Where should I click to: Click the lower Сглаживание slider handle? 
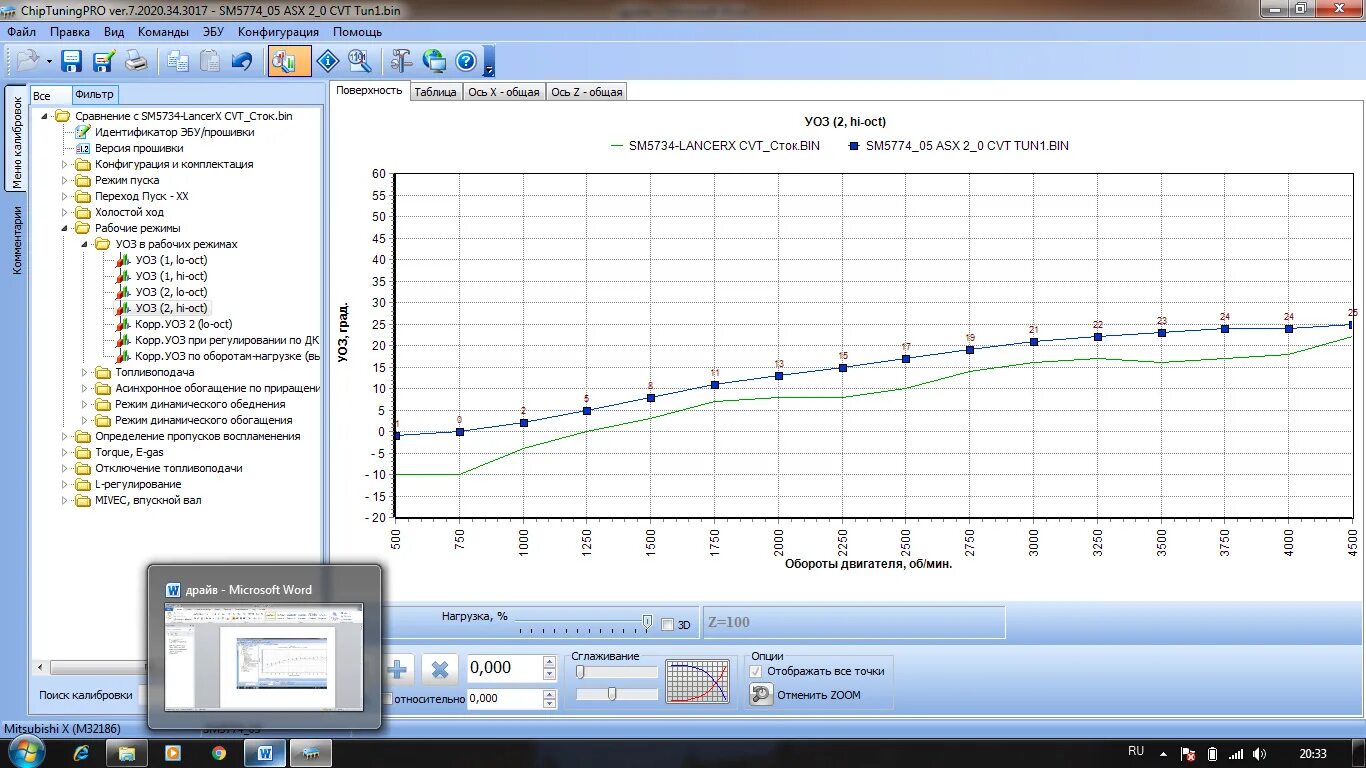612,693
